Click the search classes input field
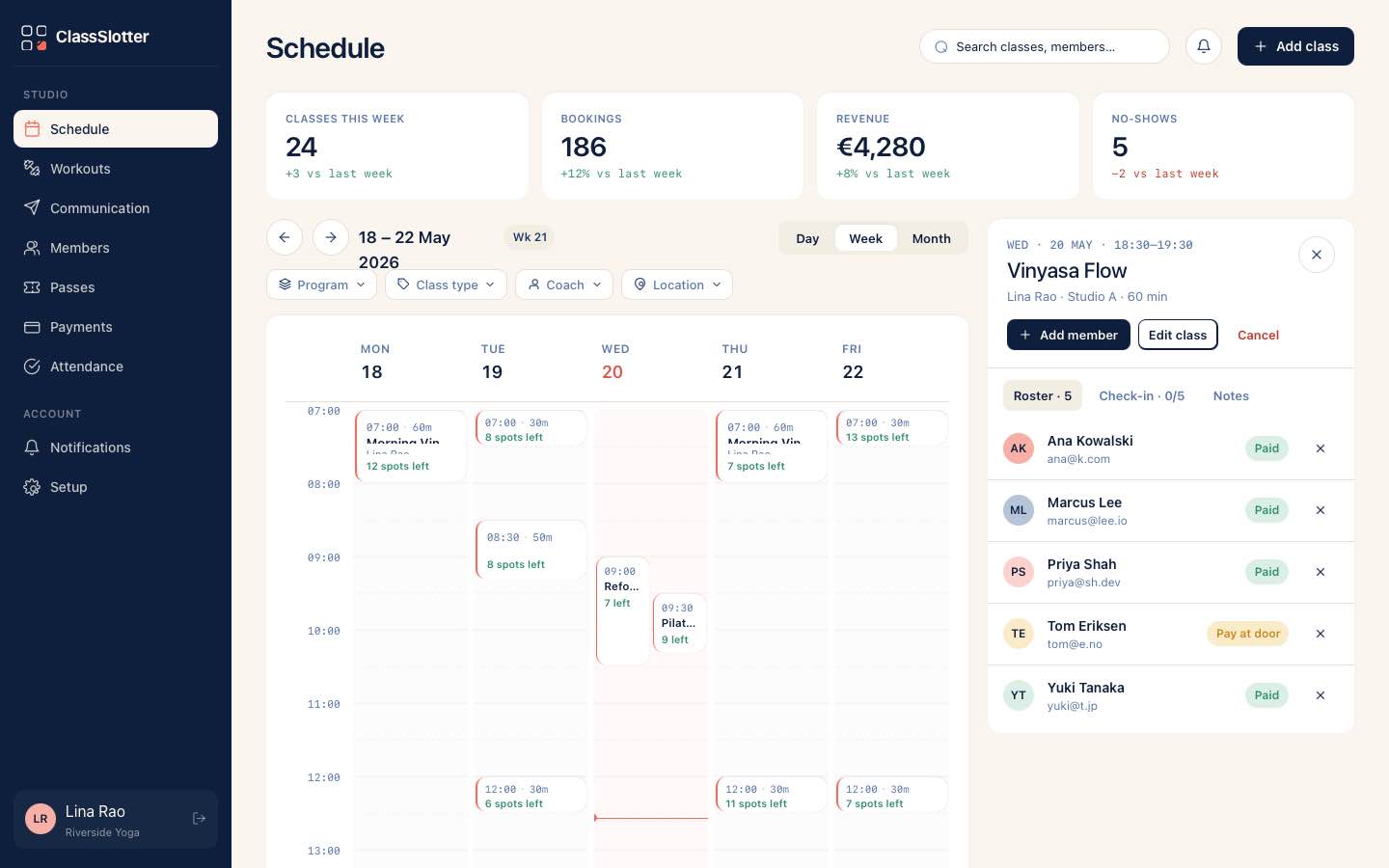This screenshot has width=1389, height=868. point(1045,46)
